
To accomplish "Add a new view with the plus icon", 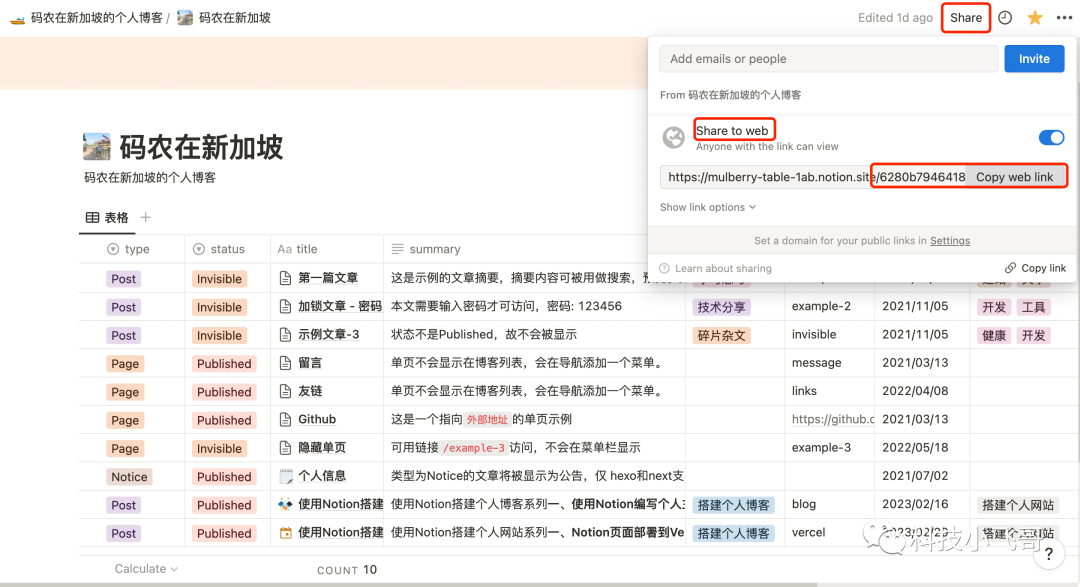I will [145, 218].
